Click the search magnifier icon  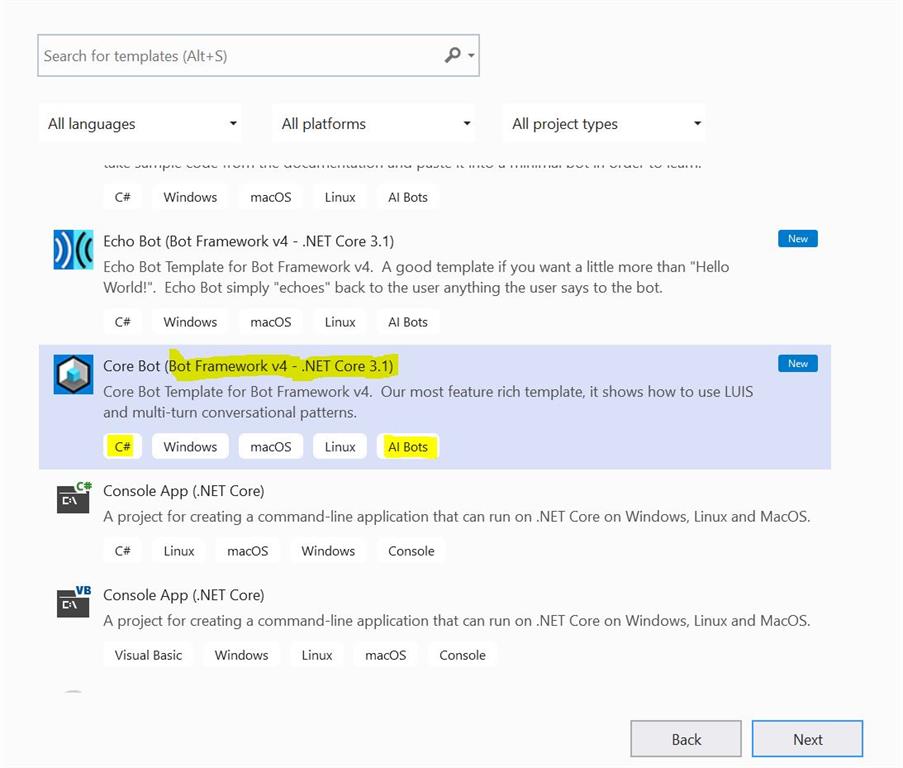(x=452, y=55)
